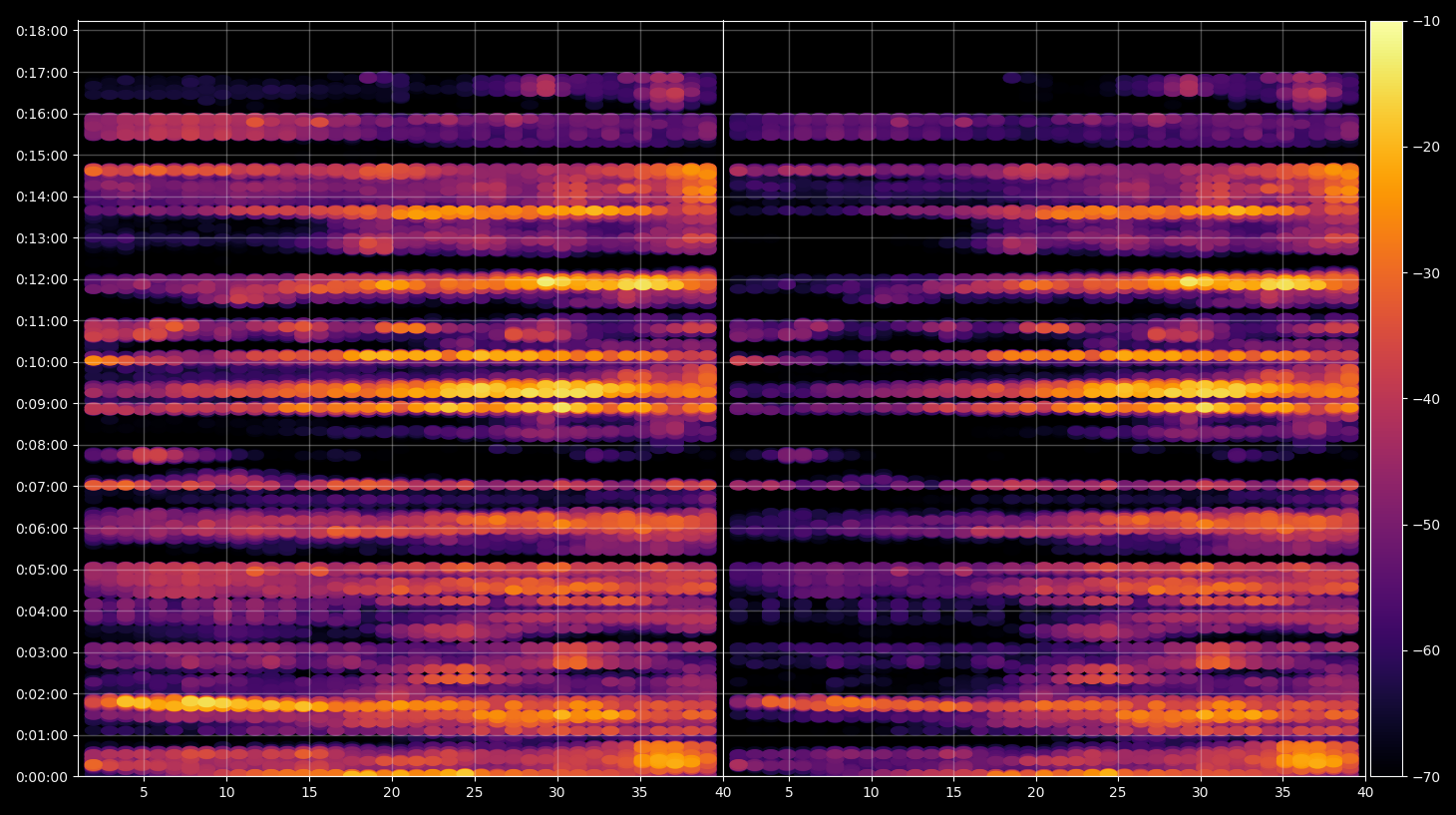Click the 0:09:00 time axis label

tap(42, 404)
